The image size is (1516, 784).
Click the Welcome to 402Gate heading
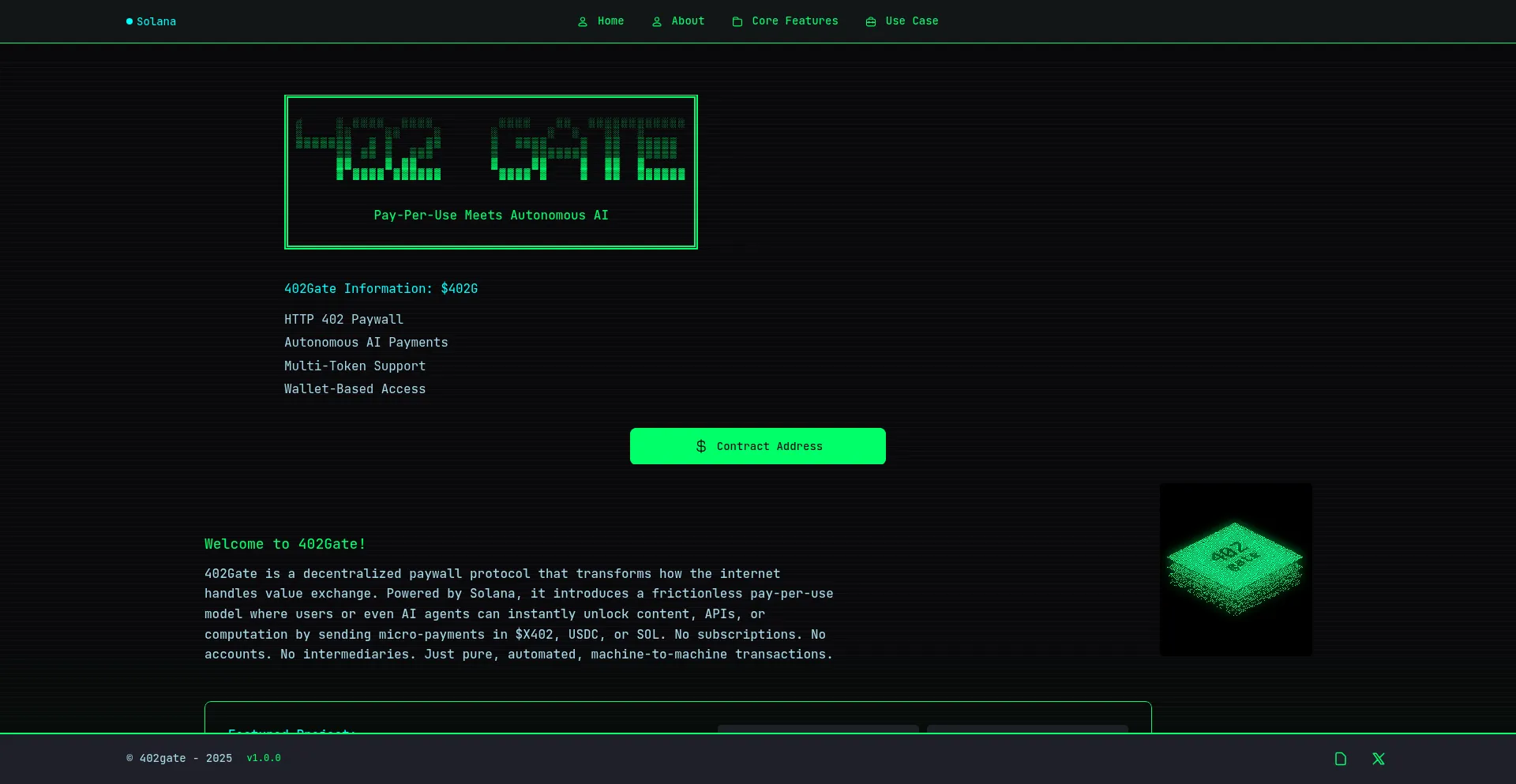tap(285, 544)
